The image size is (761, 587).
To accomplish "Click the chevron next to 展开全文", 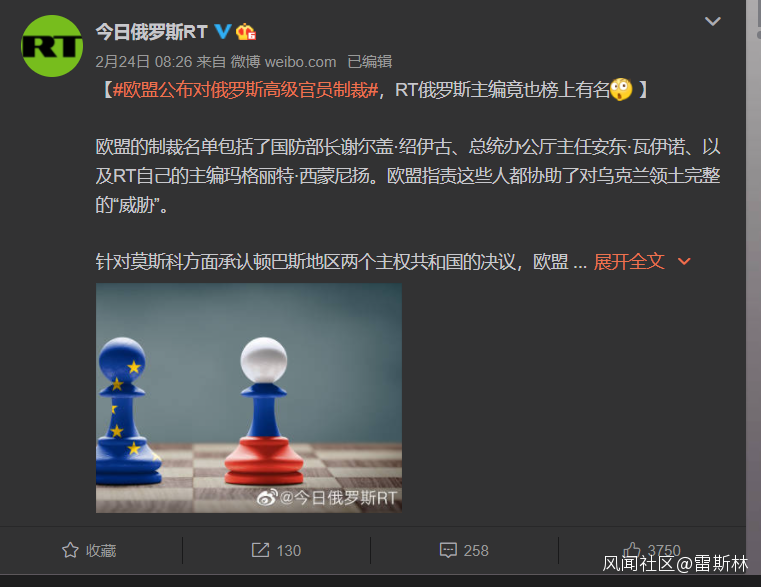I will tap(684, 262).
